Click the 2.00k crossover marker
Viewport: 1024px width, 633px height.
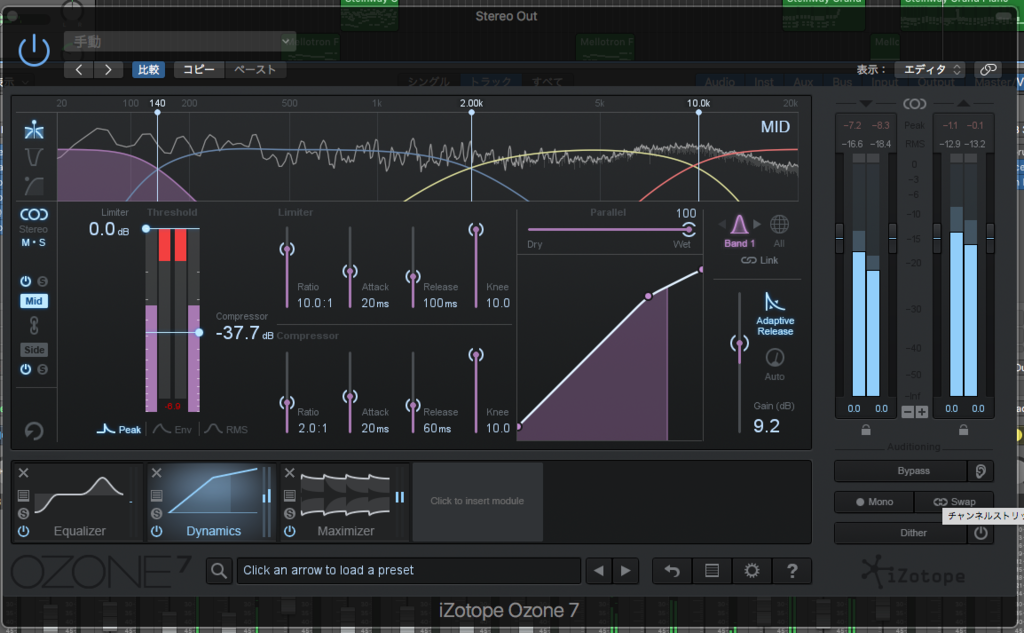[472, 112]
